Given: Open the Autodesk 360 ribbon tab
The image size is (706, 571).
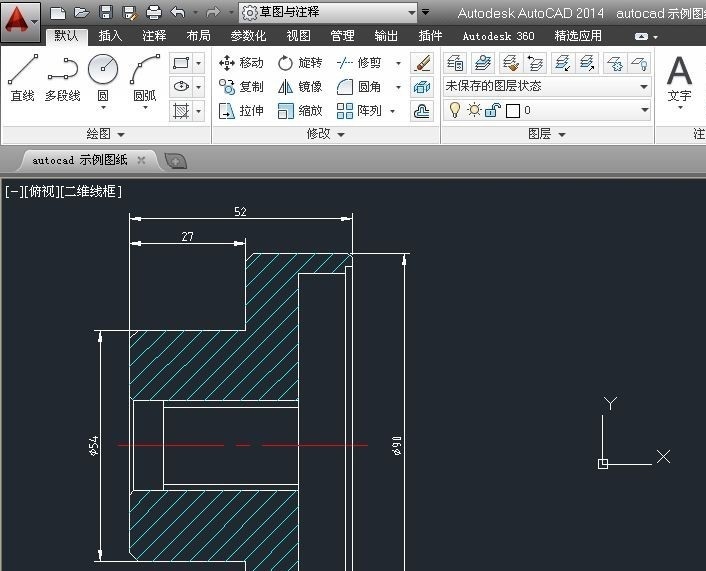Looking at the screenshot, I should pyautogui.click(x=498, y=36).
